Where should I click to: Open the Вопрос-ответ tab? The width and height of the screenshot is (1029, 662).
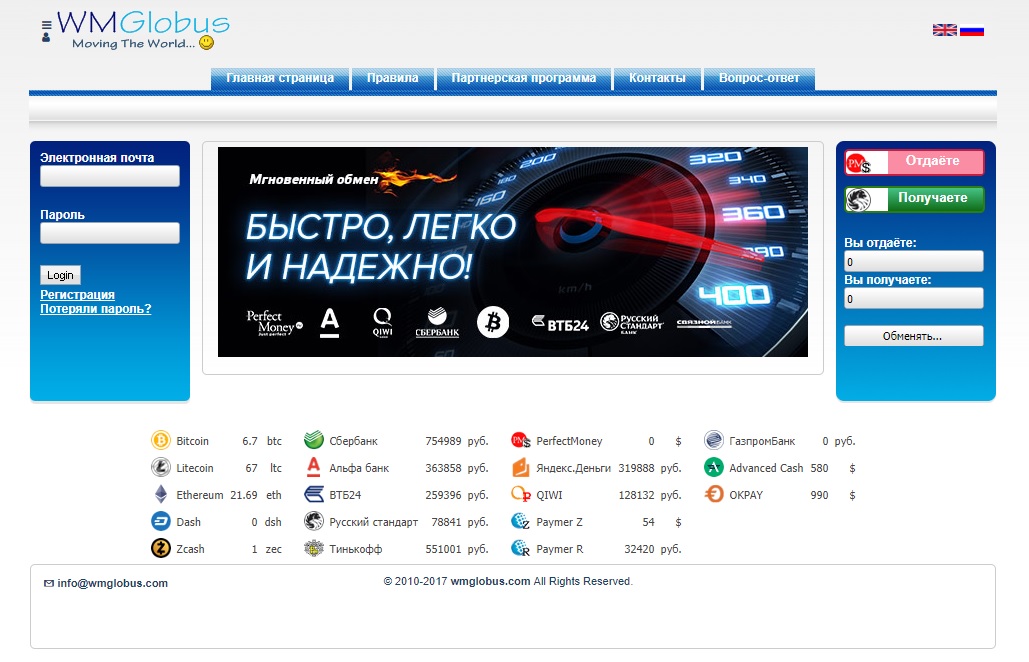point(759,78)
